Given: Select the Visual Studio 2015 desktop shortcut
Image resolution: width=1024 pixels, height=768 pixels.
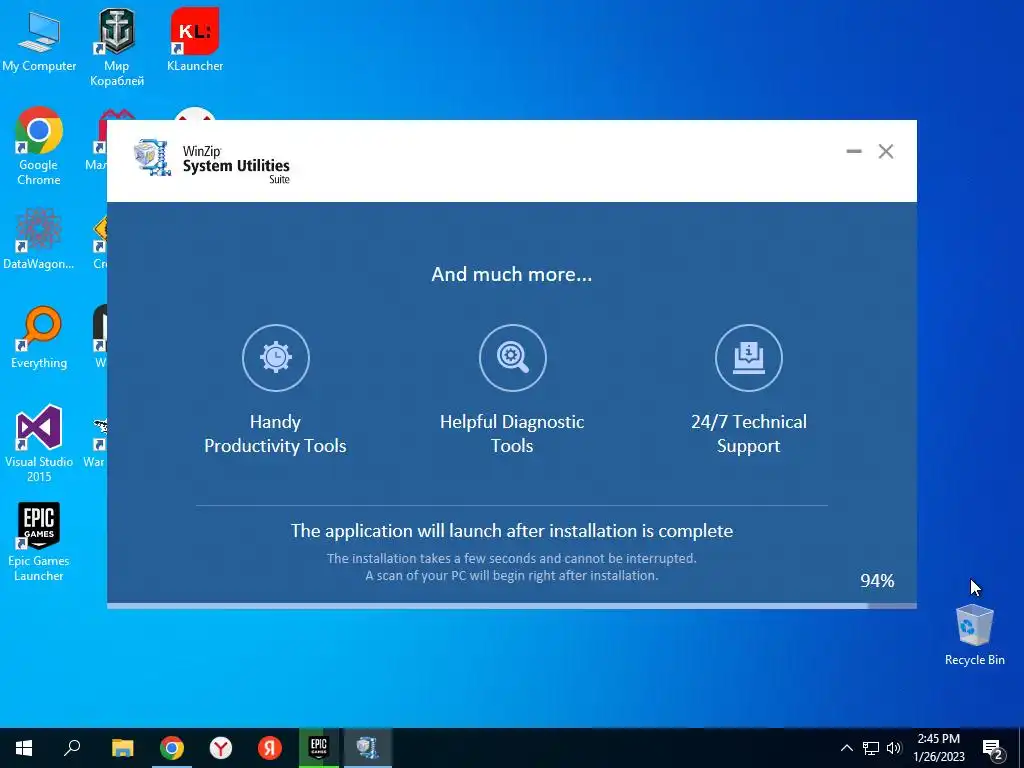Looking at the screenshot, I should click(x=39, y=444).
